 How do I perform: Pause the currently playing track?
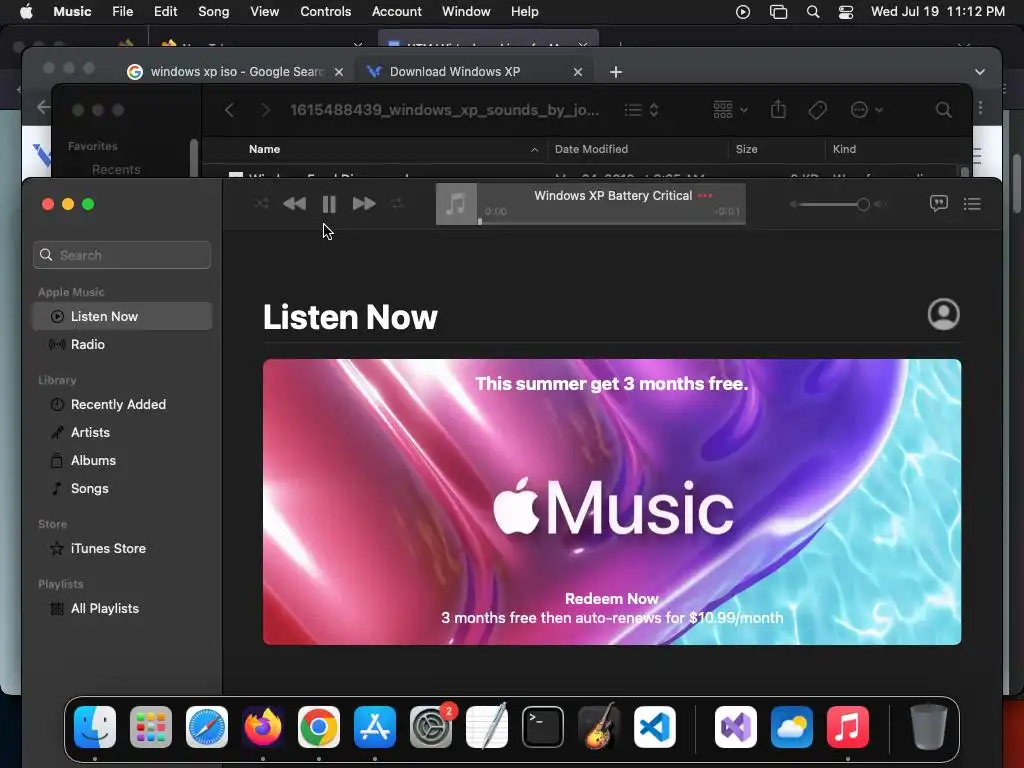pos(329,204)
